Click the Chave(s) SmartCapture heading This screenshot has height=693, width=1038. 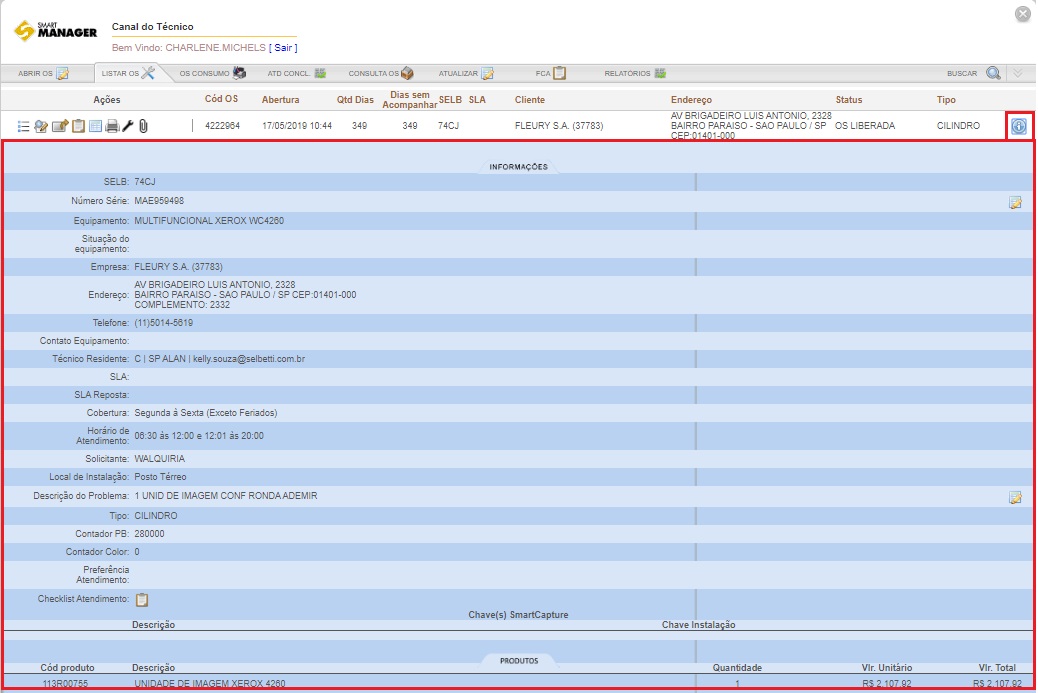pos(518,615)
